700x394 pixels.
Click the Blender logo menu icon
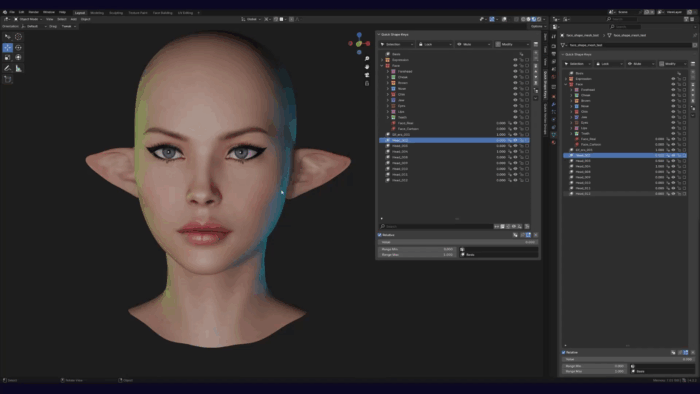pyautogui.click(x=5, y=12)
